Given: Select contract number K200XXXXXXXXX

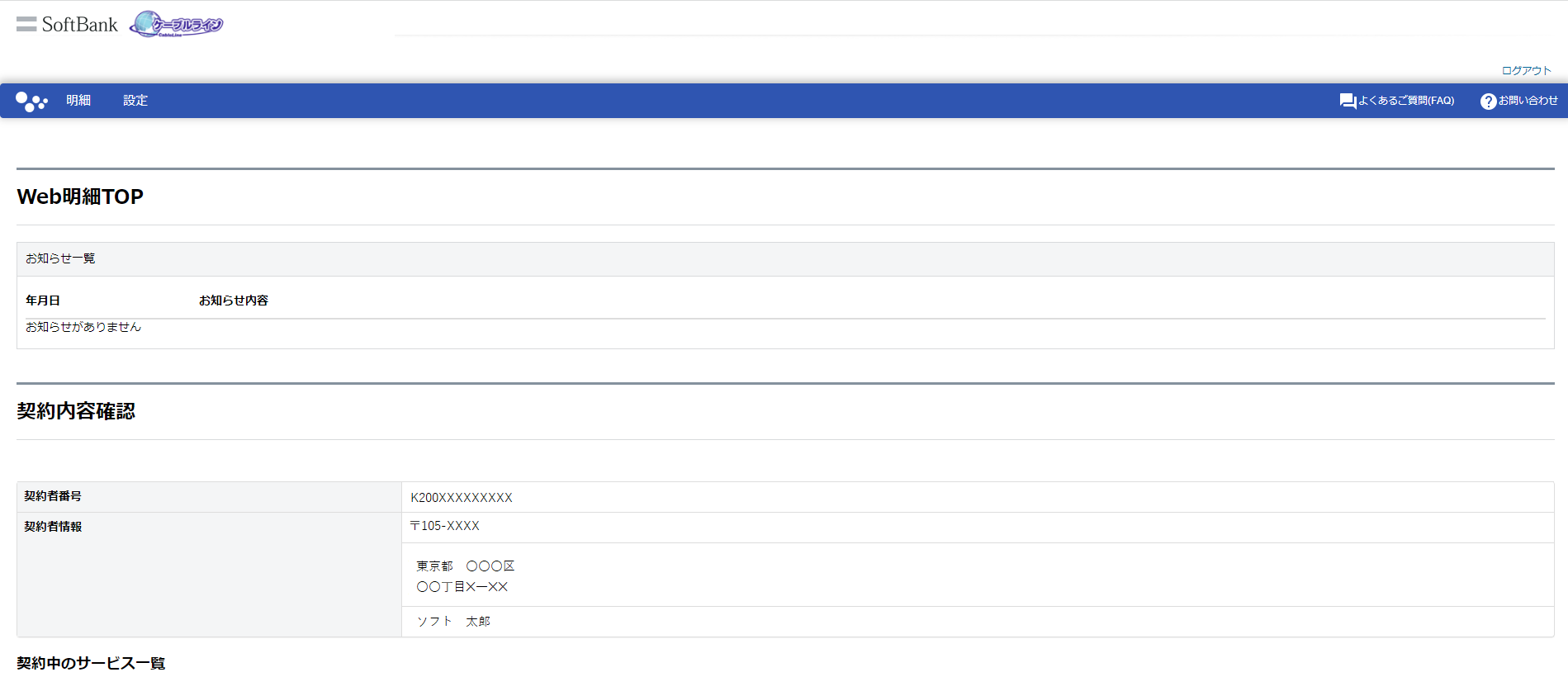Looking at the screenshot, I should (462, 498).
